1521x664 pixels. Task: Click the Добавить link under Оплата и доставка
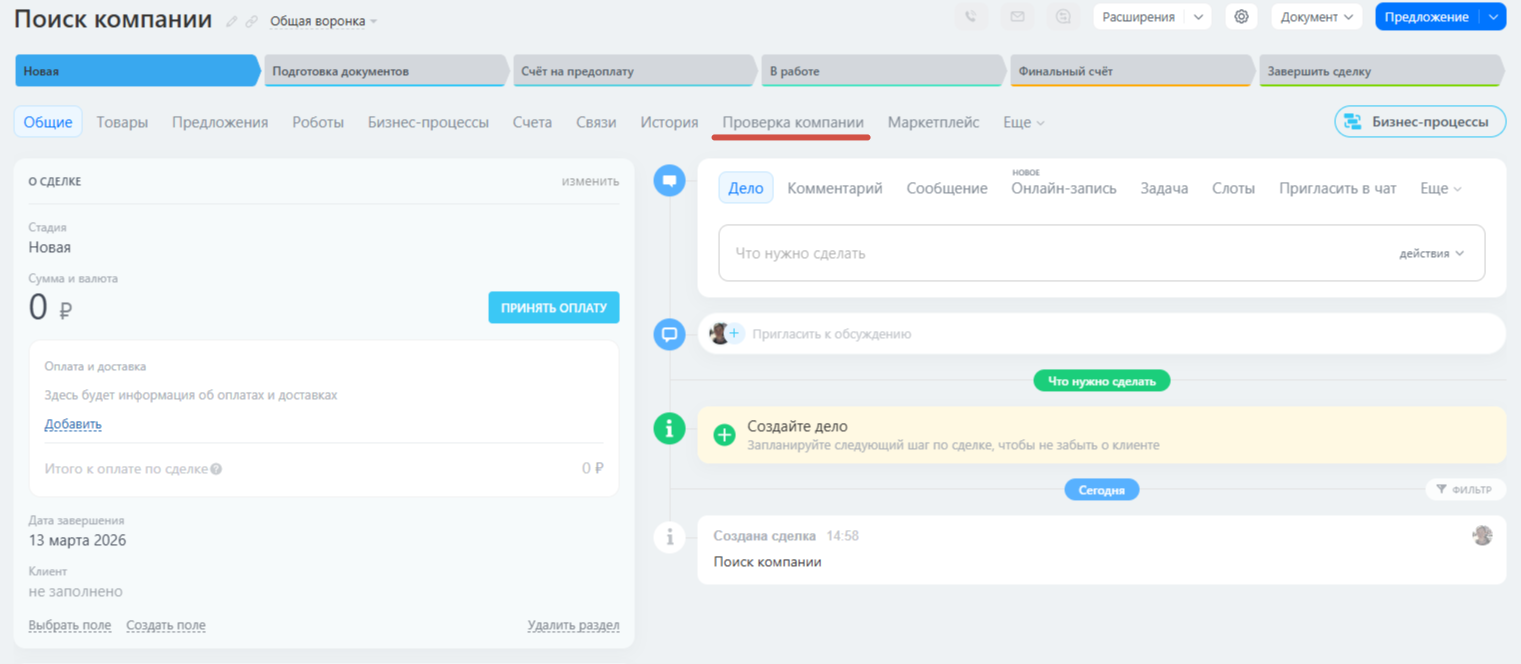73,424
